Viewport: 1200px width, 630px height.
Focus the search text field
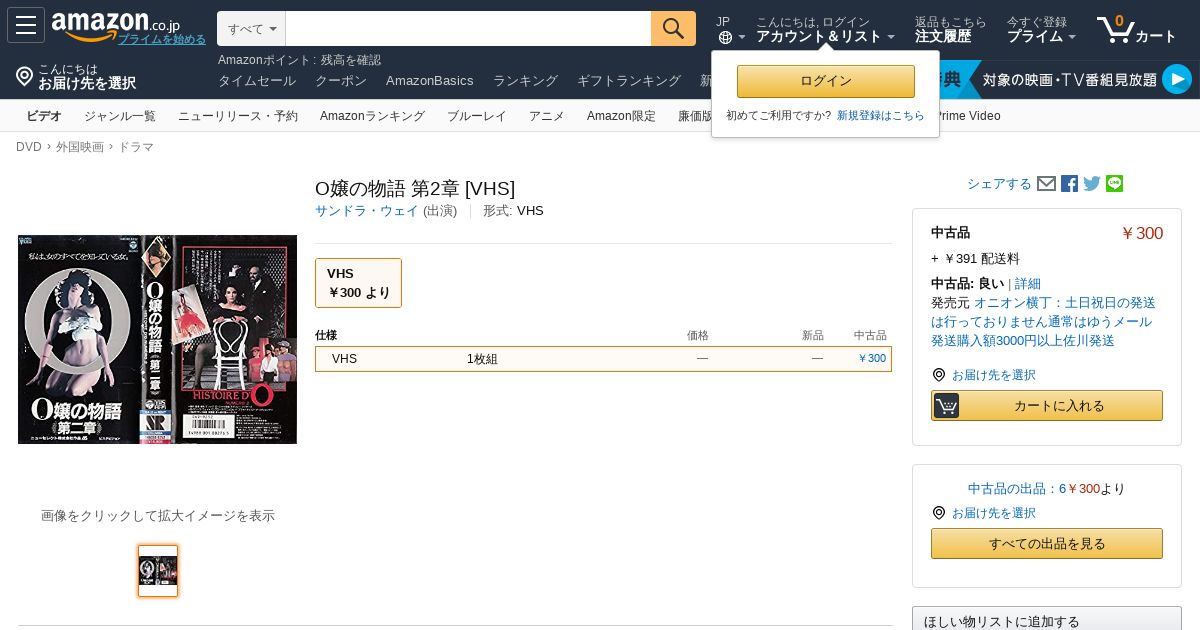[x=468, y=29]
